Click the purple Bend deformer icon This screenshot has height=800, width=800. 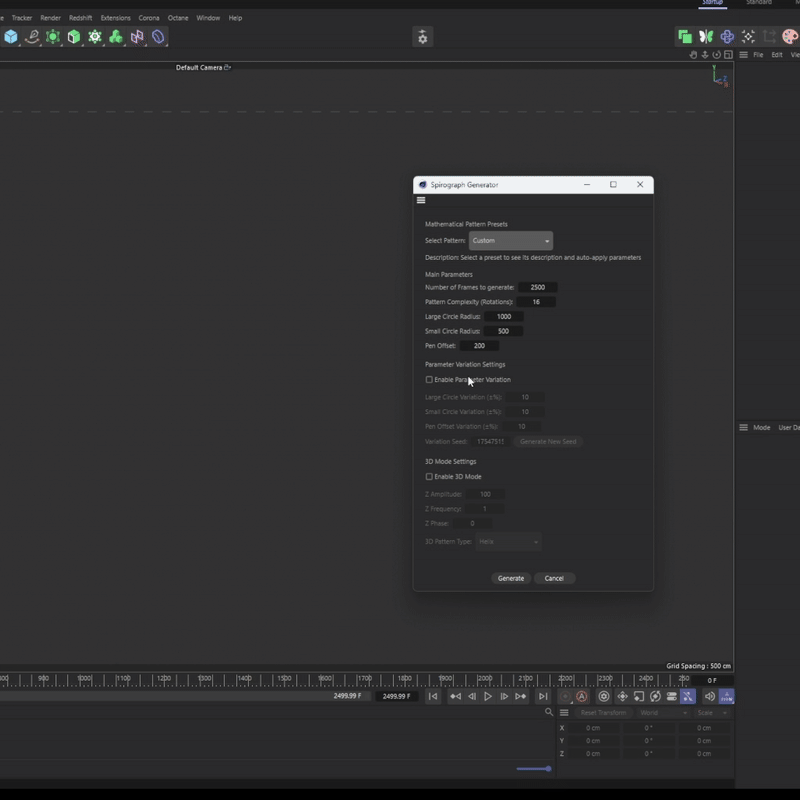158,37
